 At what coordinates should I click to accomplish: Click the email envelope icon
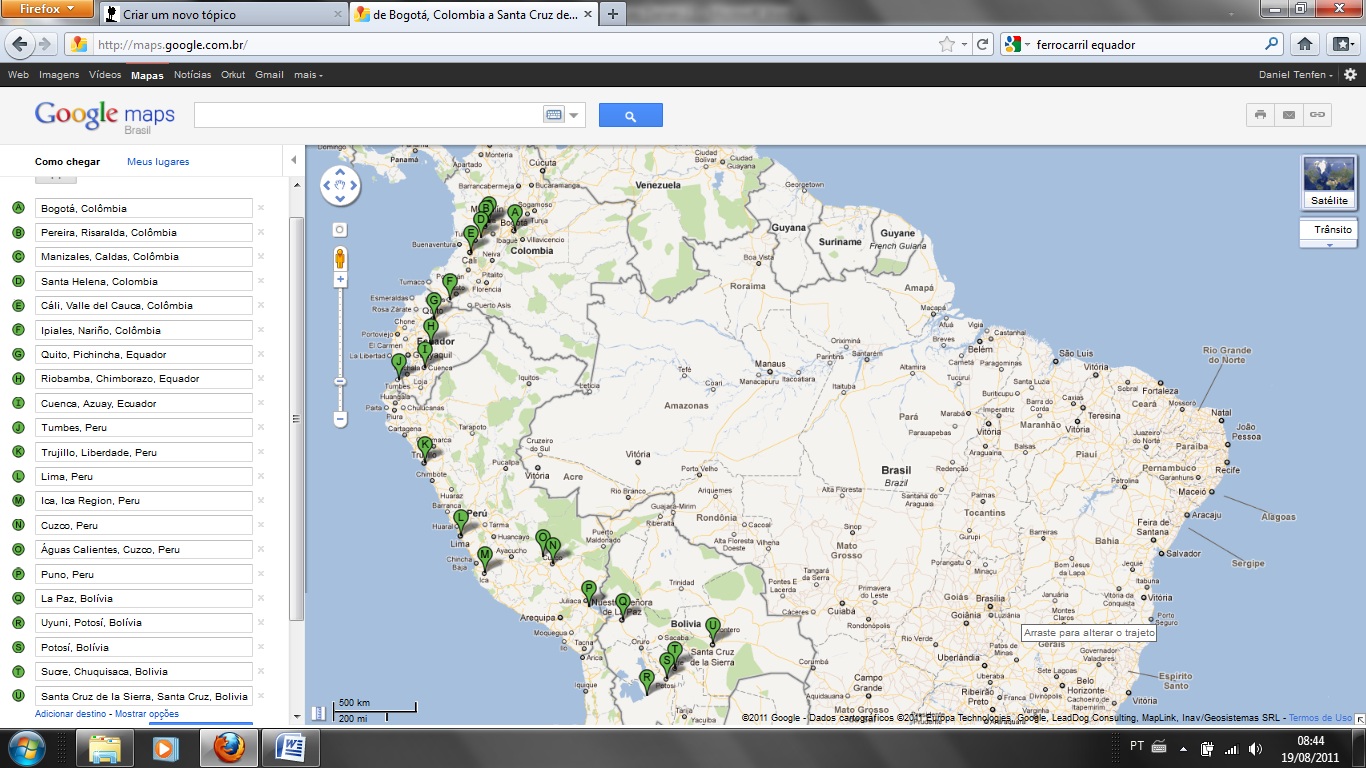click(1289, 115)
